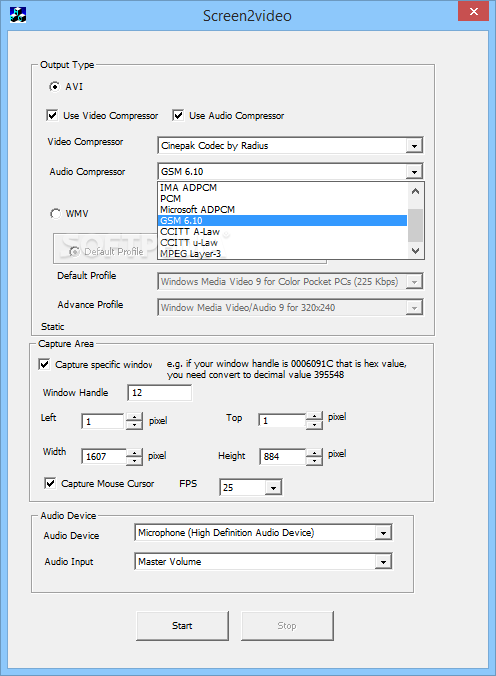496x676 pixels.
Task: Toggle Use Audio Compressor checkbox
Action: 178,116
